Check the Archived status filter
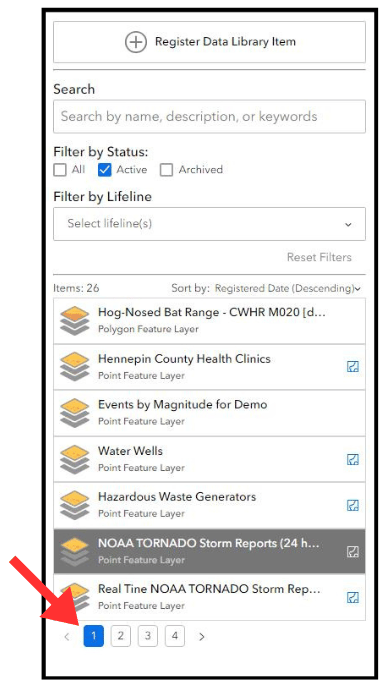This screenshot has width=387, height=687. tap(167, 170)
